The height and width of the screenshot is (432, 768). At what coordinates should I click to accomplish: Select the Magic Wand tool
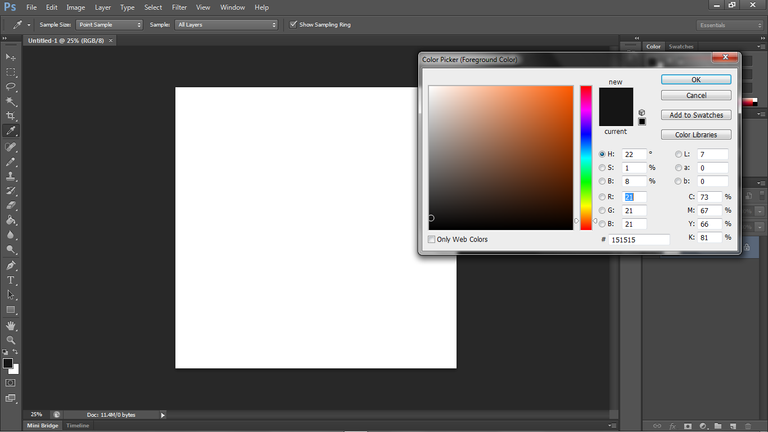10,101
